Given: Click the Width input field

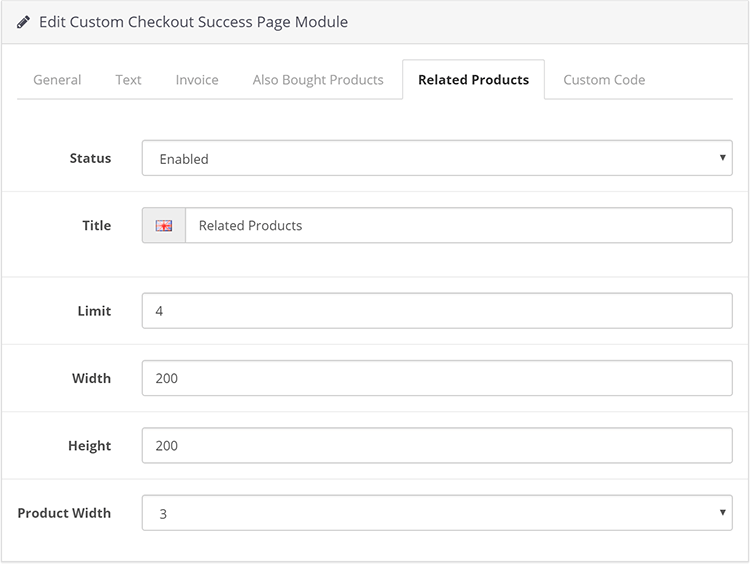Looking at the screenshot, I should pos(437,378).
